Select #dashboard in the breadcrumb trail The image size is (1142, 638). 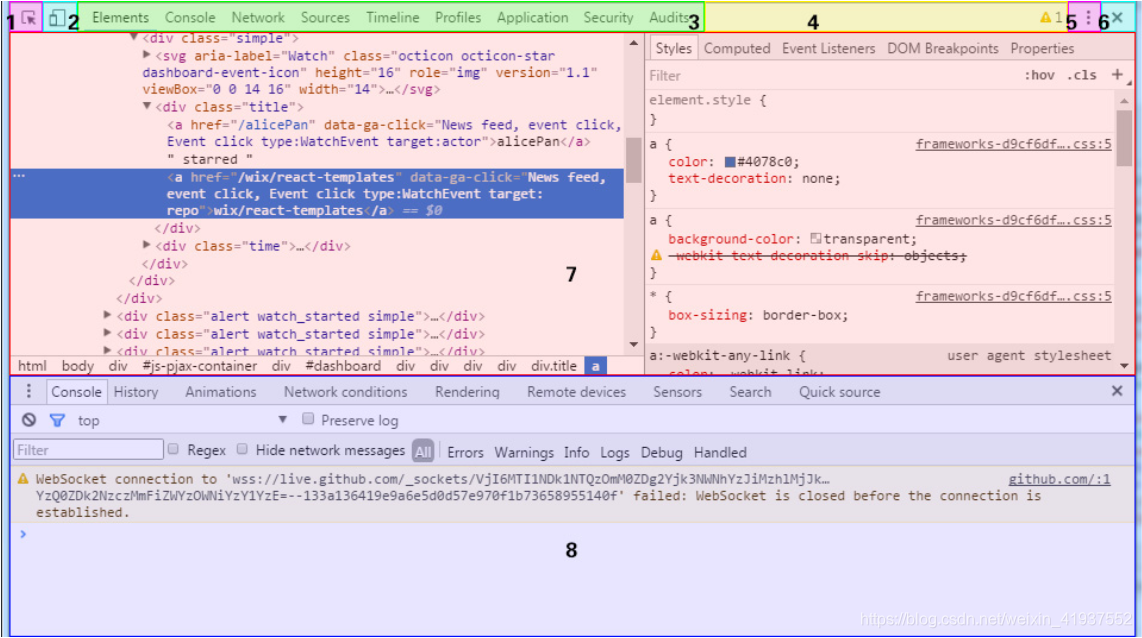343,366
